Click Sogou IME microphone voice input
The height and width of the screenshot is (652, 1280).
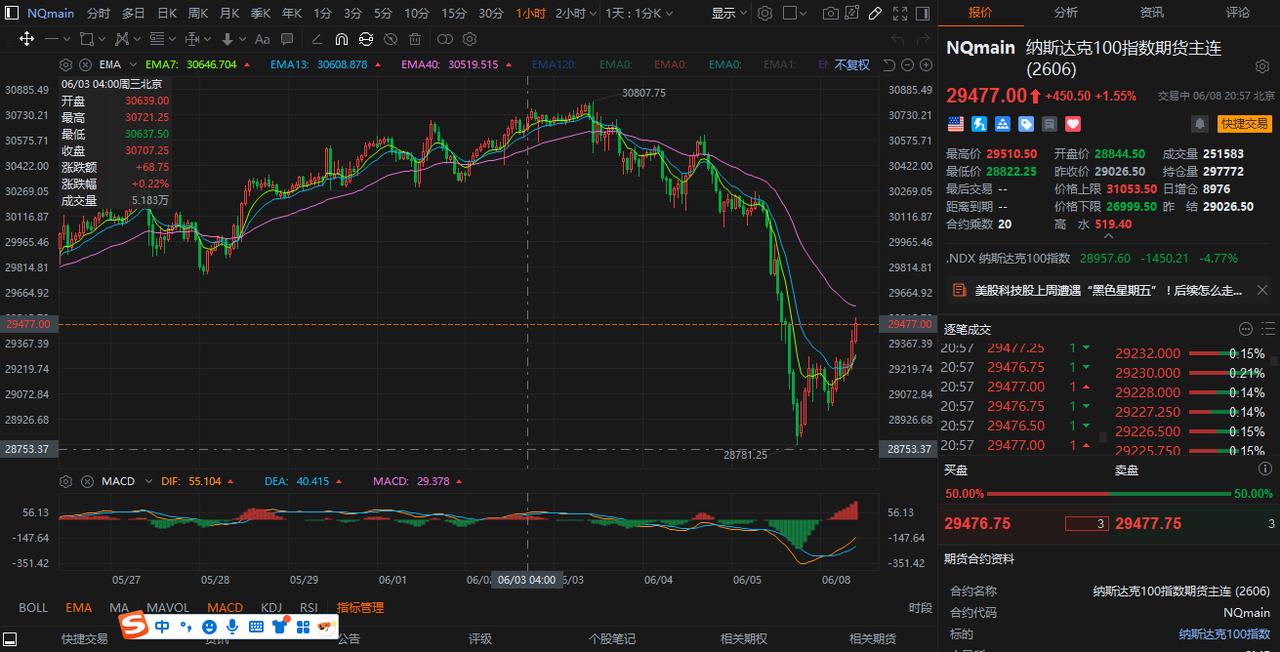tap(232, 626)
